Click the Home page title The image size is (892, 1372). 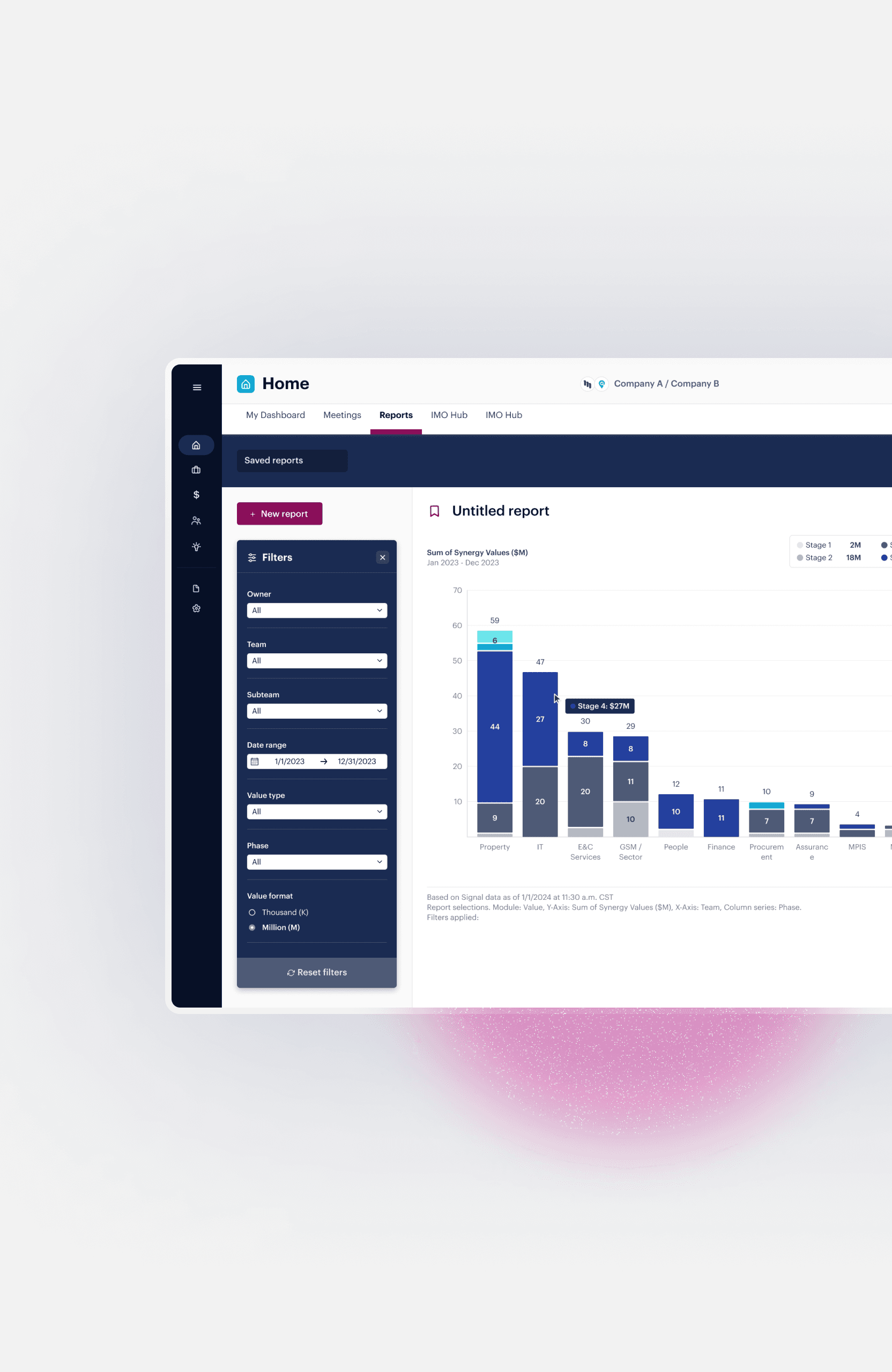click(x=285, y=384)
